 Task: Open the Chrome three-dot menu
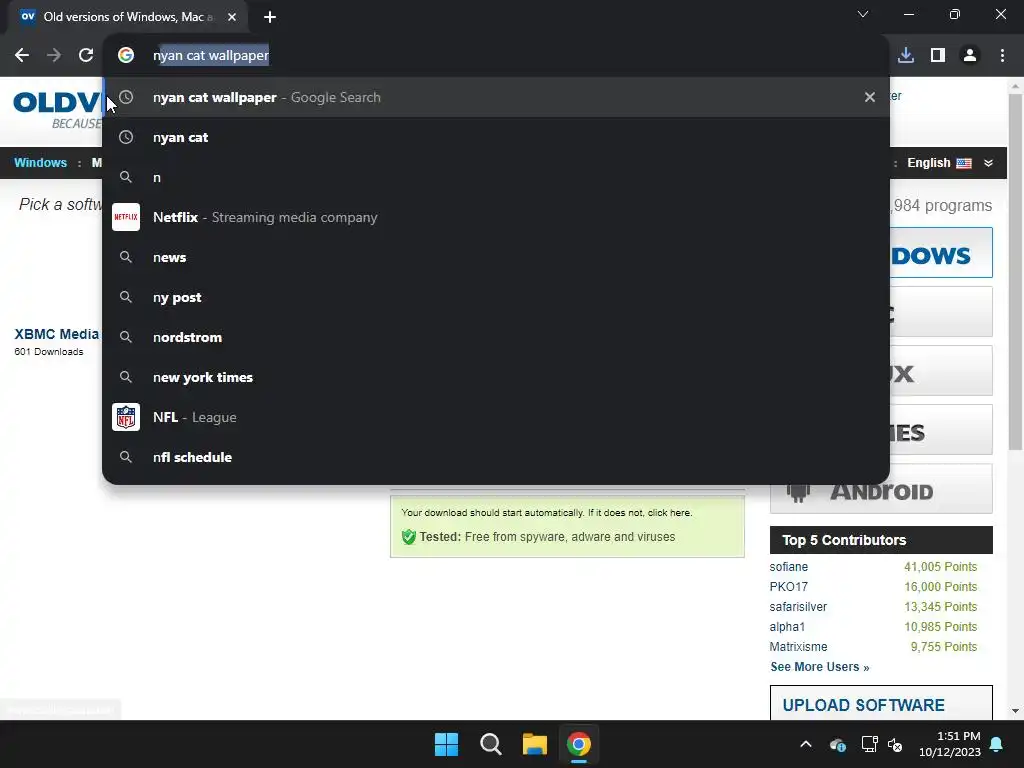tap(1002, 56)
